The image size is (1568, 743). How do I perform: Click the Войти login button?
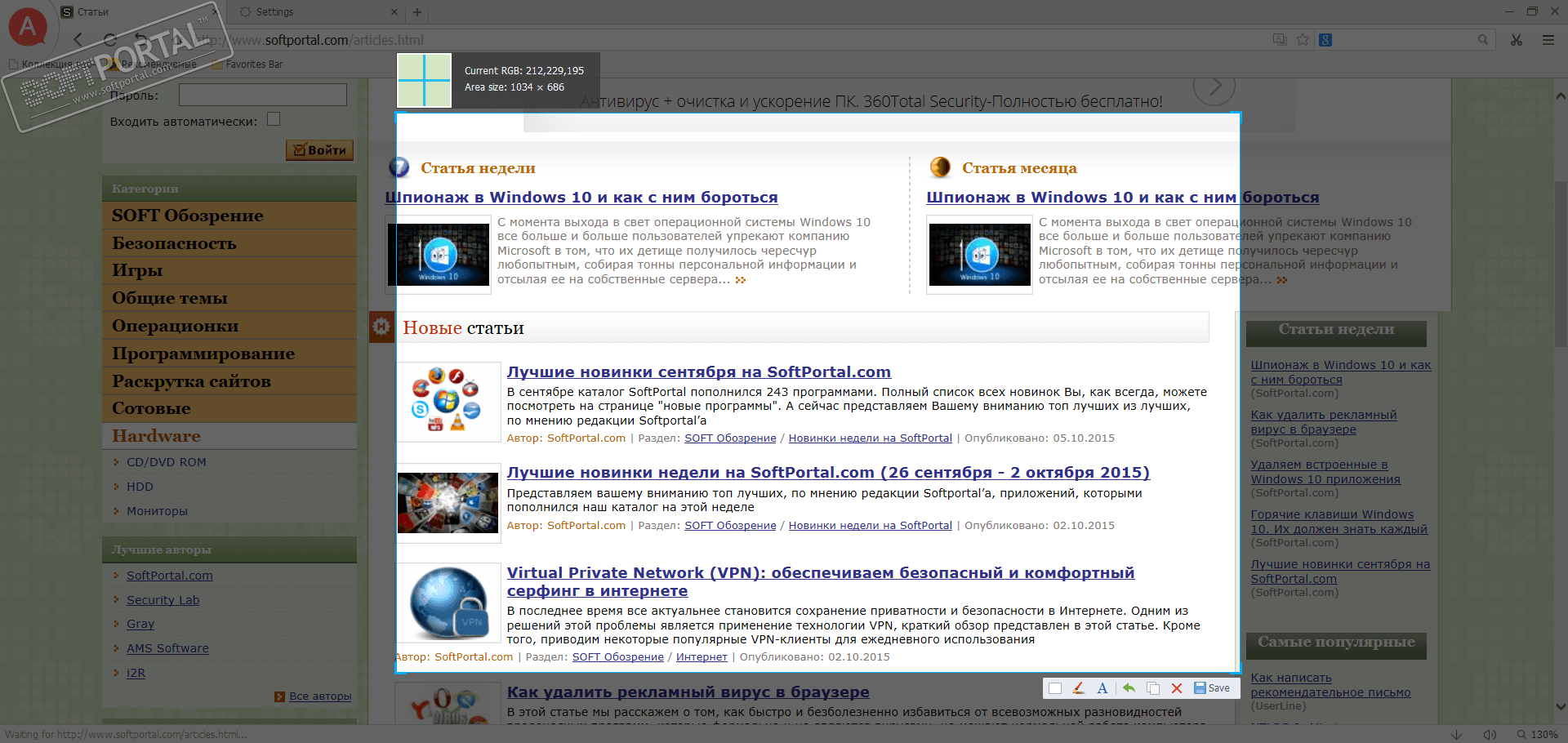319,150
